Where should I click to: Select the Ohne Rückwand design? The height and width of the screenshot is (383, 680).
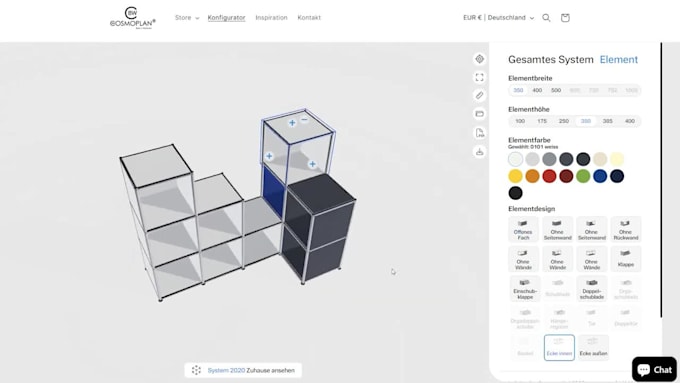(x=625, y=229)
